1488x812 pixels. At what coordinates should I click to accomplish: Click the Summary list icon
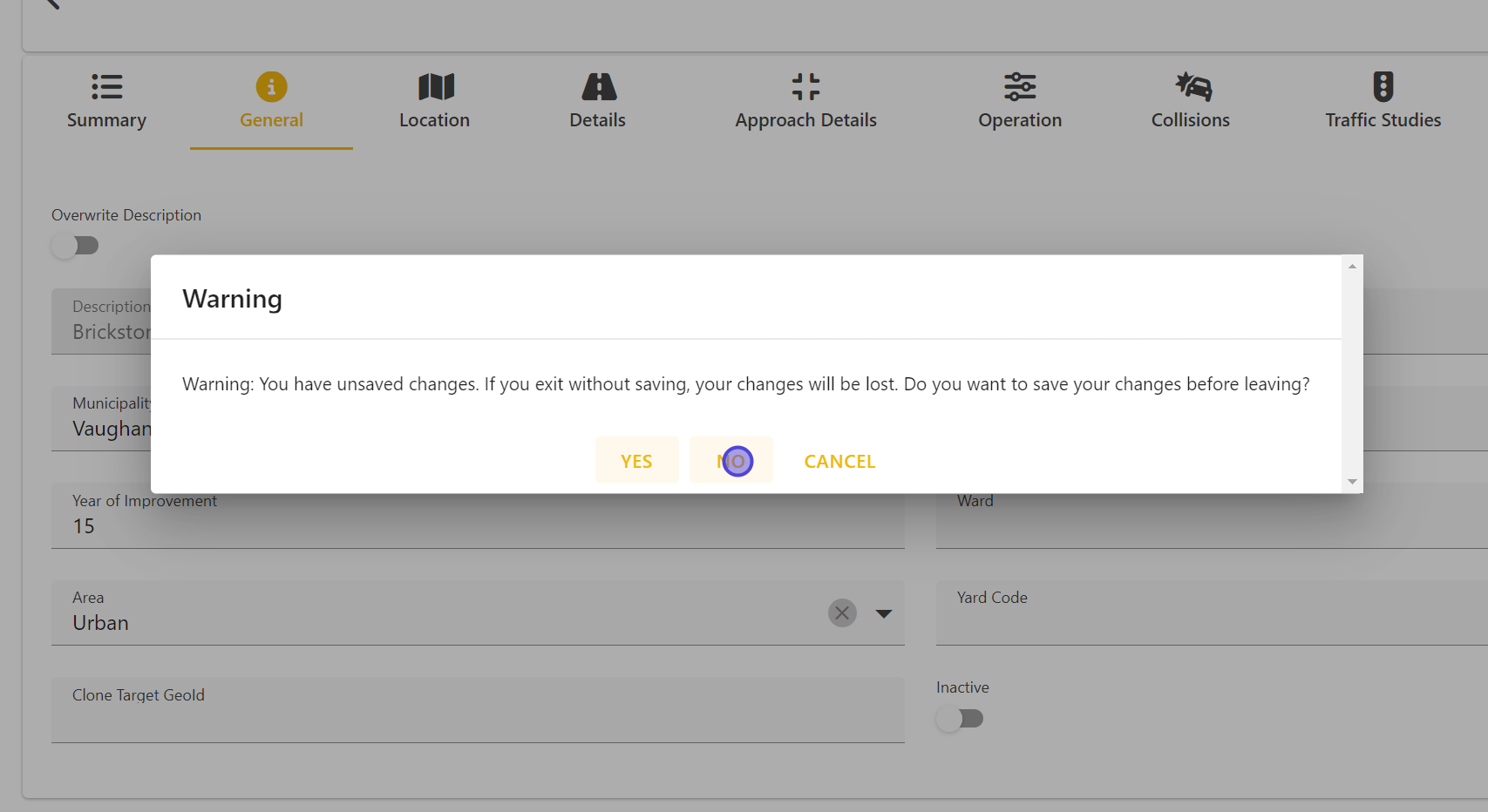coord(106,86)
